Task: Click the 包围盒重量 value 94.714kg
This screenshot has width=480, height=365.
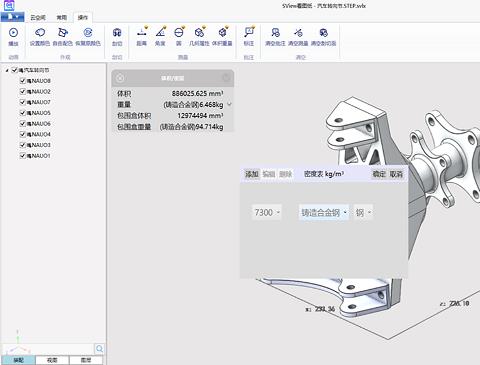Action: (192, 127)
